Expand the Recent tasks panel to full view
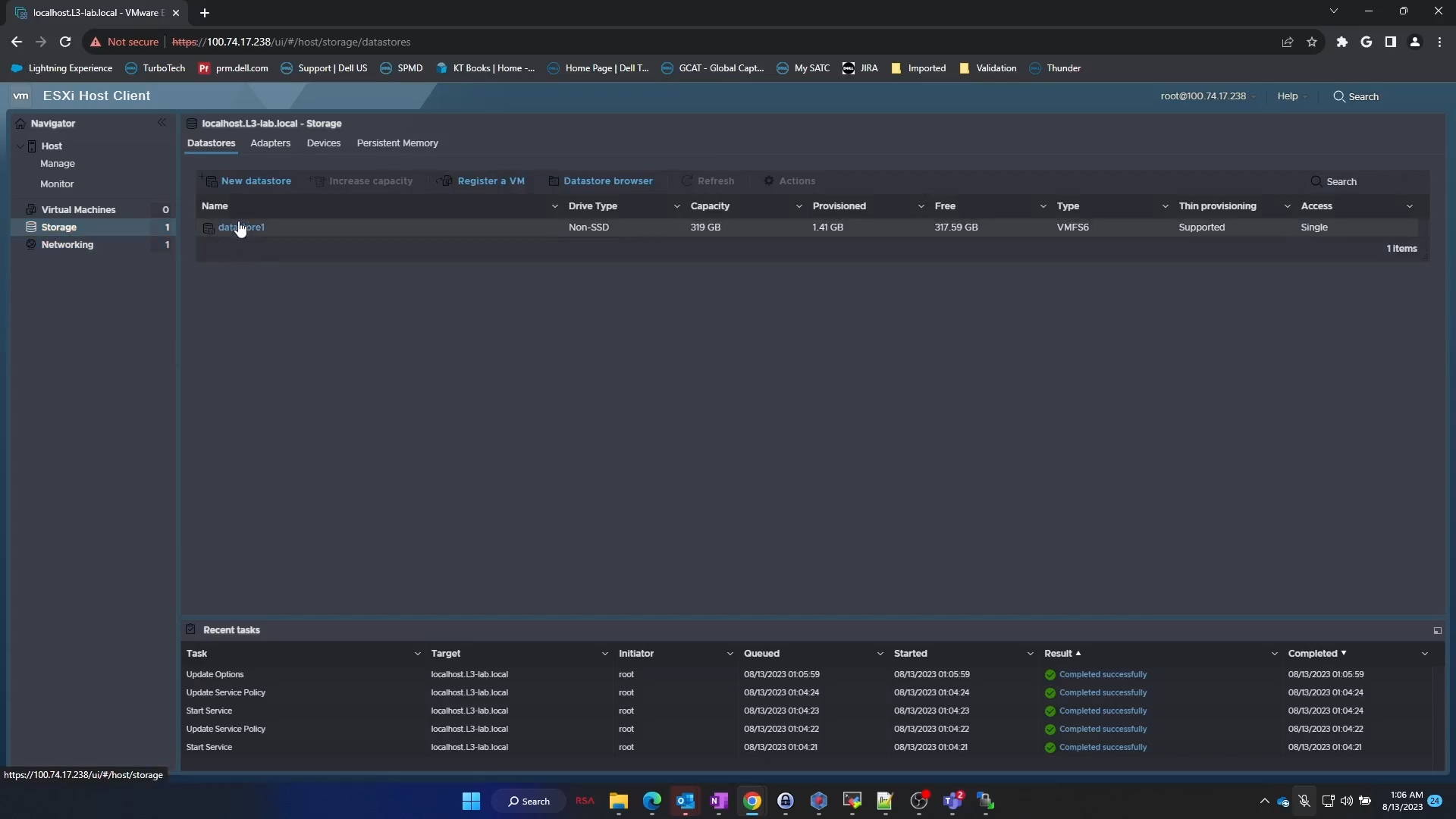This screenshot has width=1456, height=819. (1437, 630)
